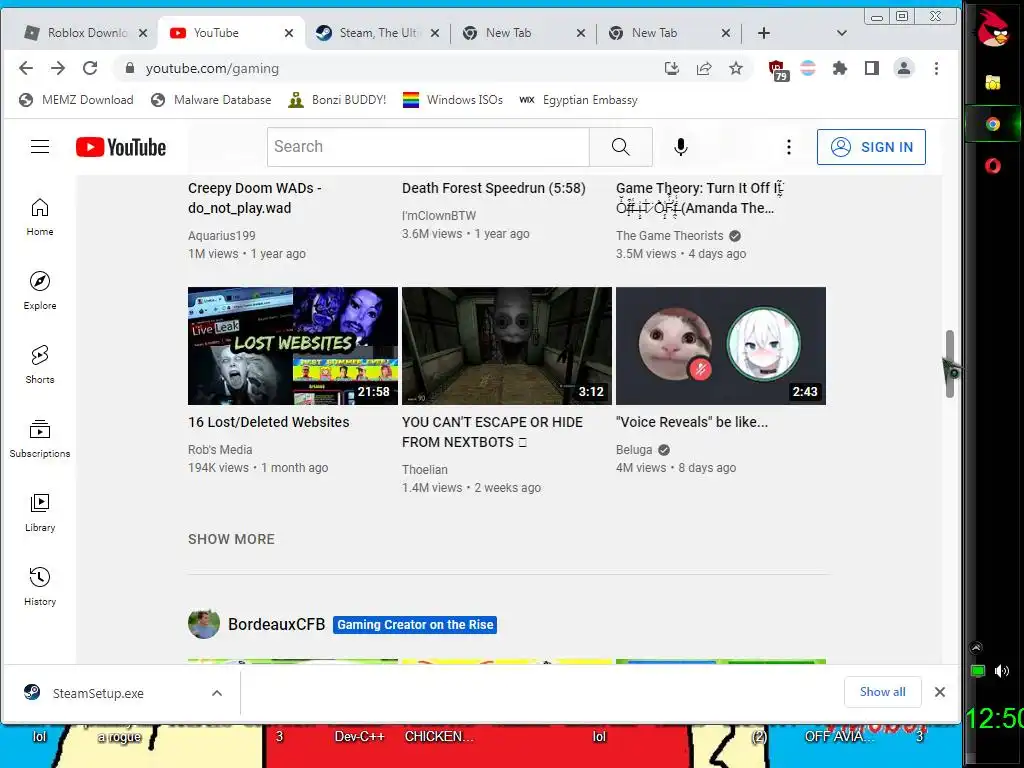
Task: Open file explorer icon on side taskbar
Action: [x=993, y=82]
